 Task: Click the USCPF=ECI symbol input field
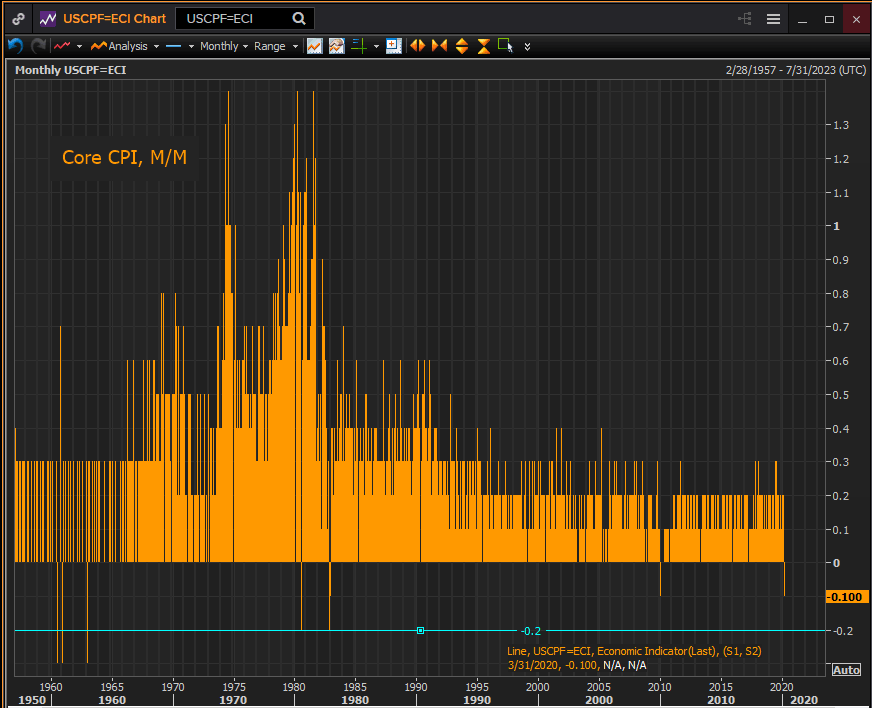[235, 19]
